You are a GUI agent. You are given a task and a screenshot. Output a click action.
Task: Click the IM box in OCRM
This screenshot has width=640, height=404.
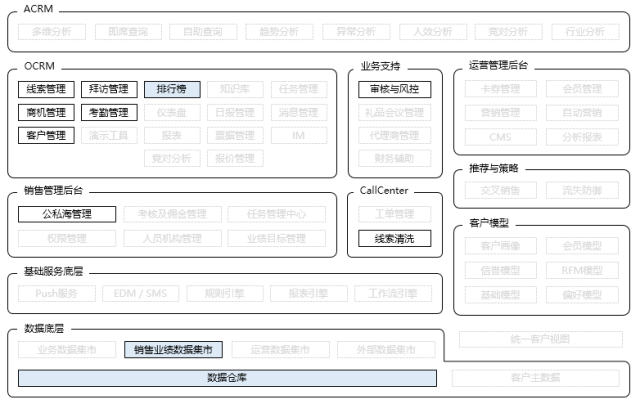click(x=297, y=135)
